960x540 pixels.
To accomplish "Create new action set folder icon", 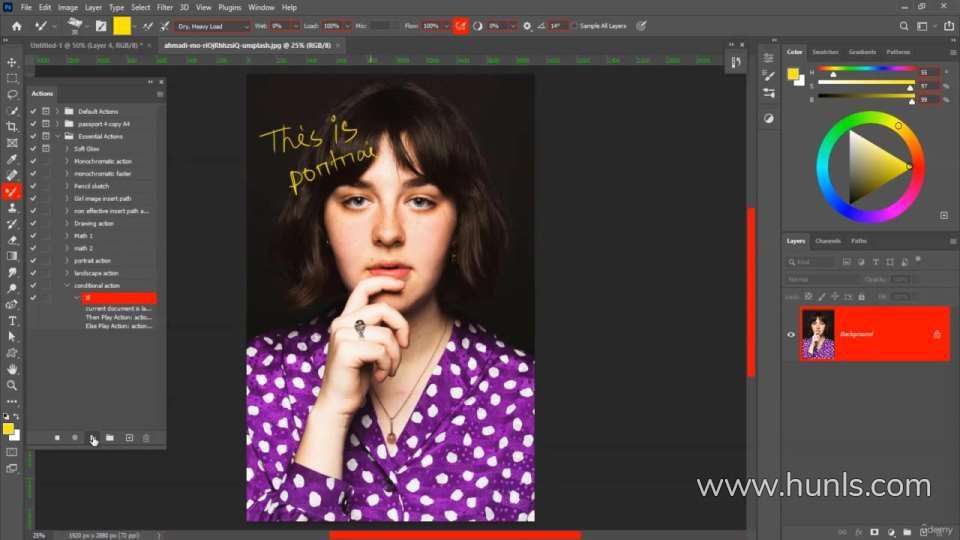I will tap(110, 438).
